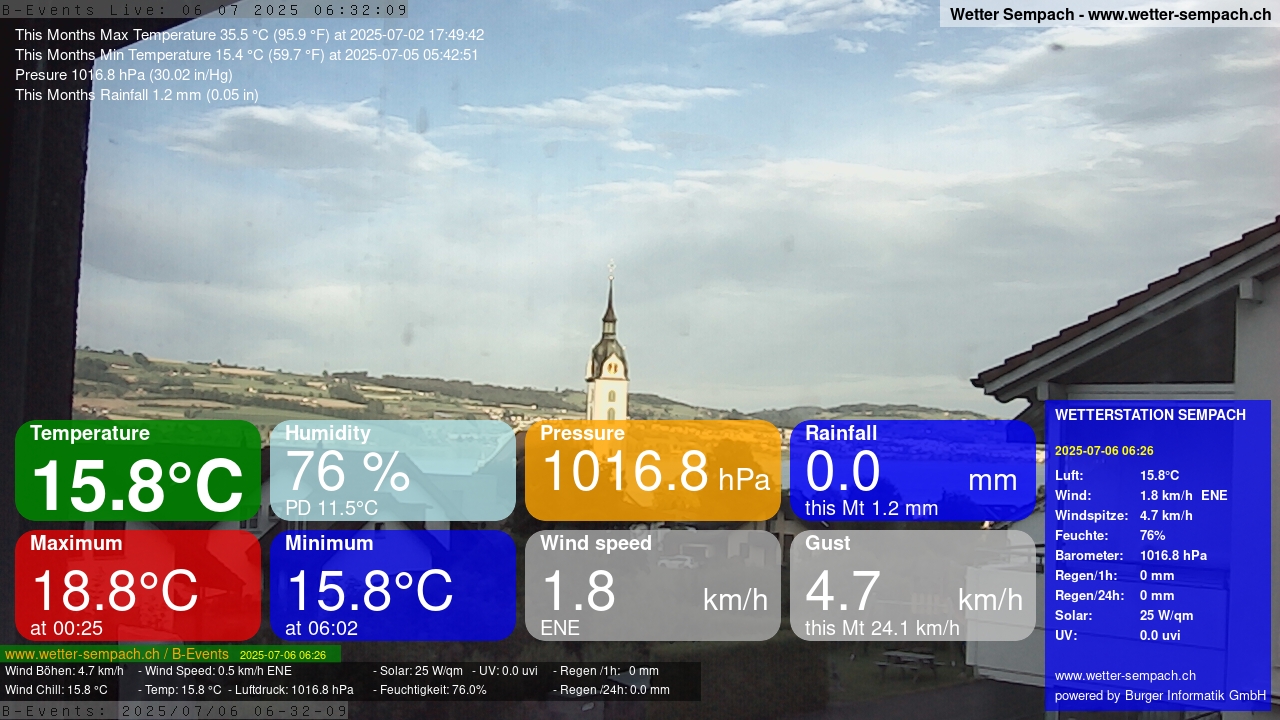Click the 'This Months Min Temperature 15.4 °C' line
The width and height of the screenshot is (1280, 720).
(x=247, y=55)
